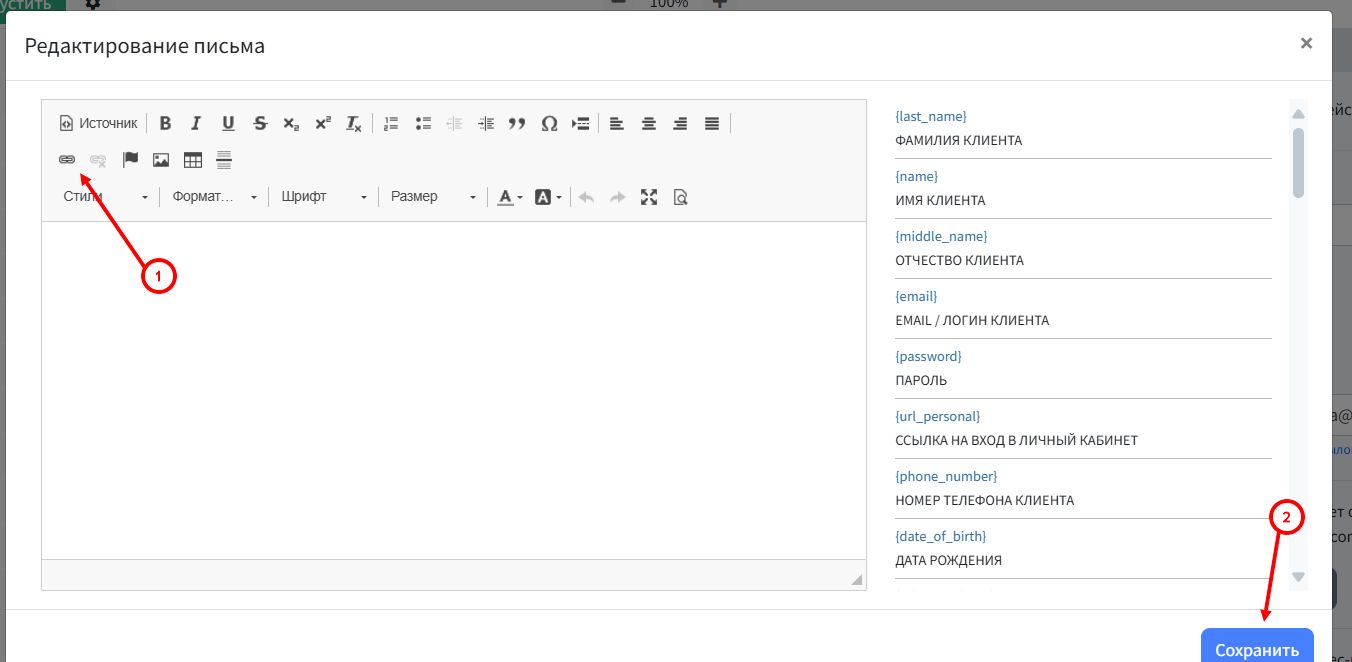Select the text ФАМИЛИЯ КЛИЕНТА

[x=958, y=141]
